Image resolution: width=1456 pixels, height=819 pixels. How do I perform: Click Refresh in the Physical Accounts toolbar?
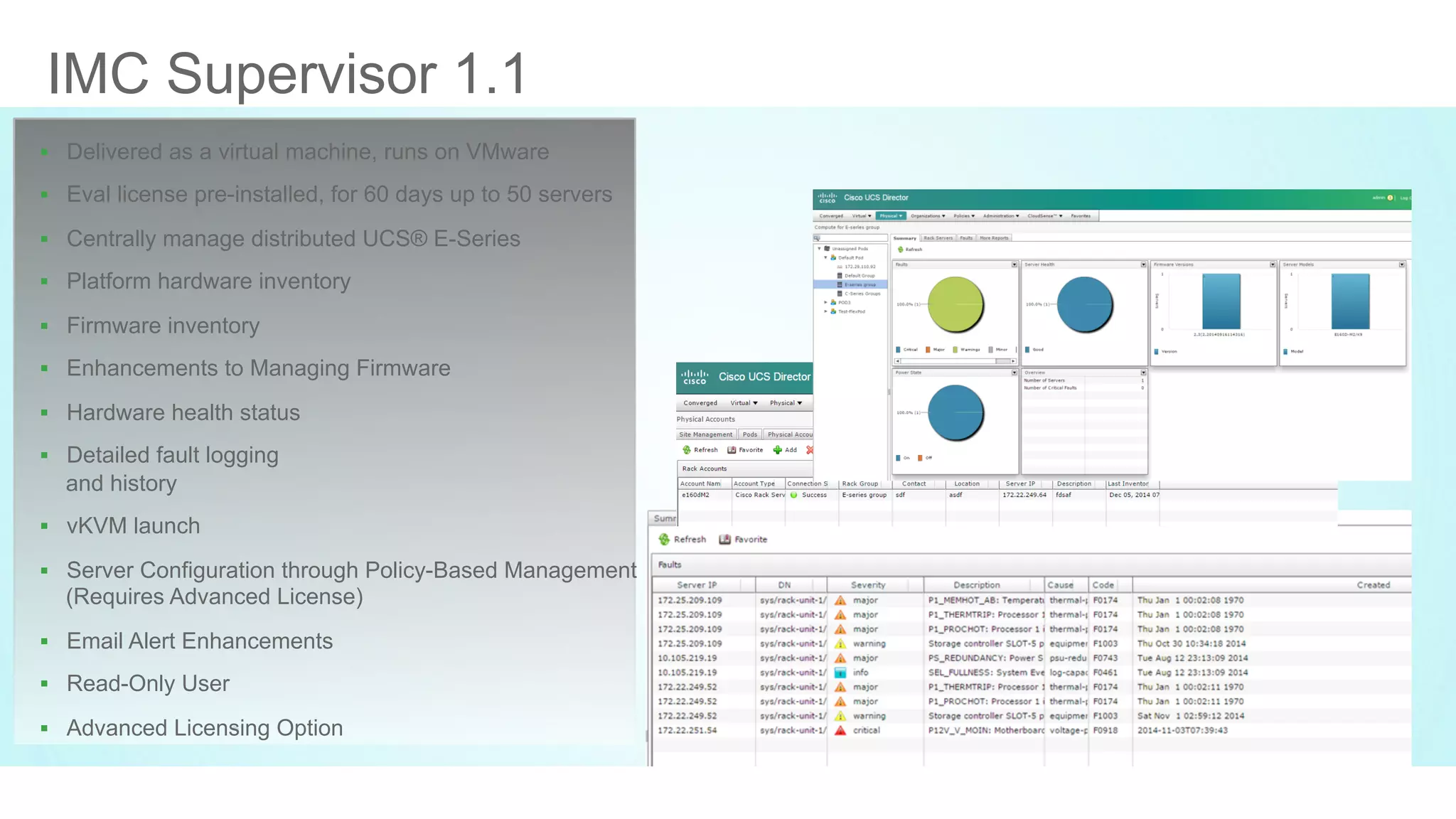[700, 450]
